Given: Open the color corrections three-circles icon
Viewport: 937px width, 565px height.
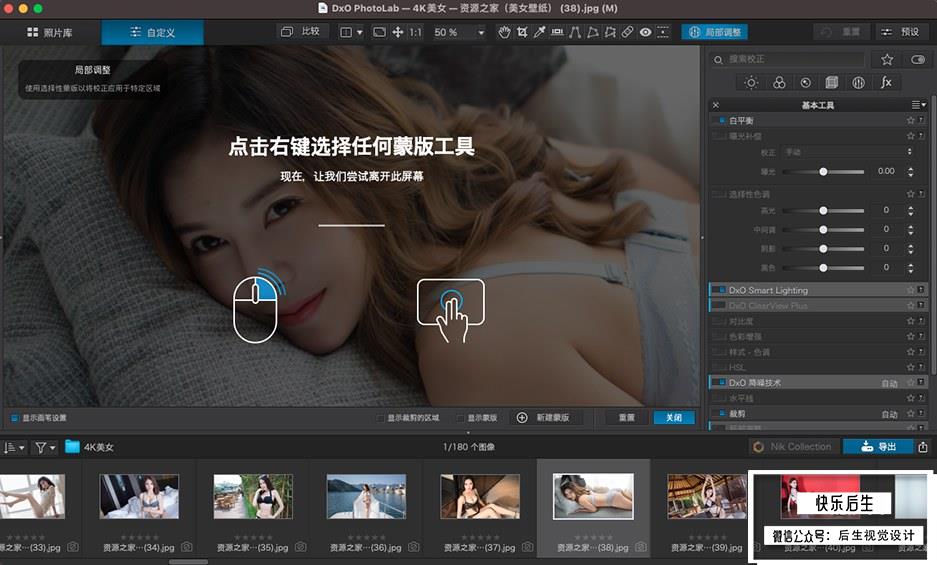Looking at the screenshot, I should [779, 83].
